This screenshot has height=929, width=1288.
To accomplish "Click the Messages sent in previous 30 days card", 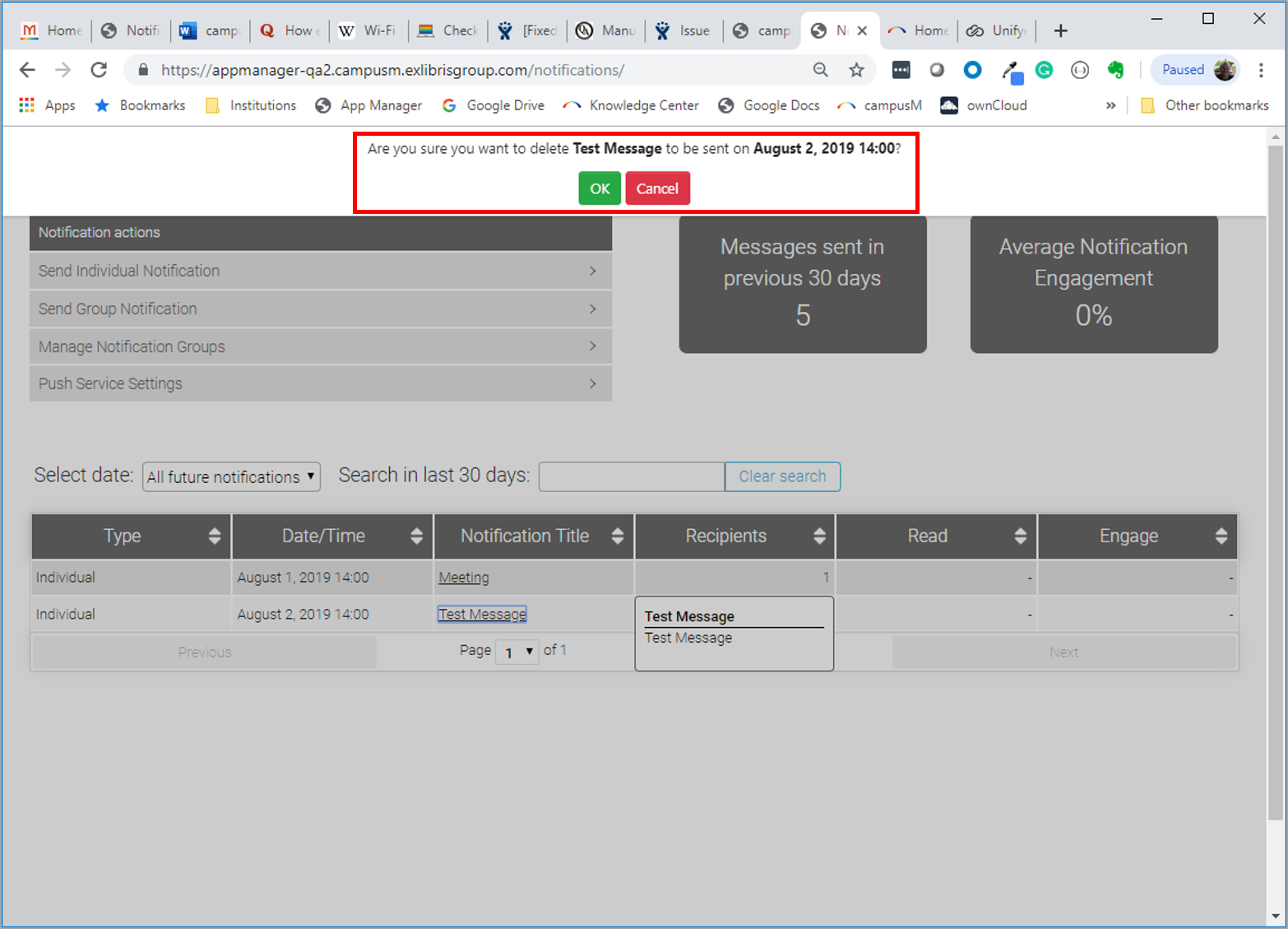I will pos(803,284).
